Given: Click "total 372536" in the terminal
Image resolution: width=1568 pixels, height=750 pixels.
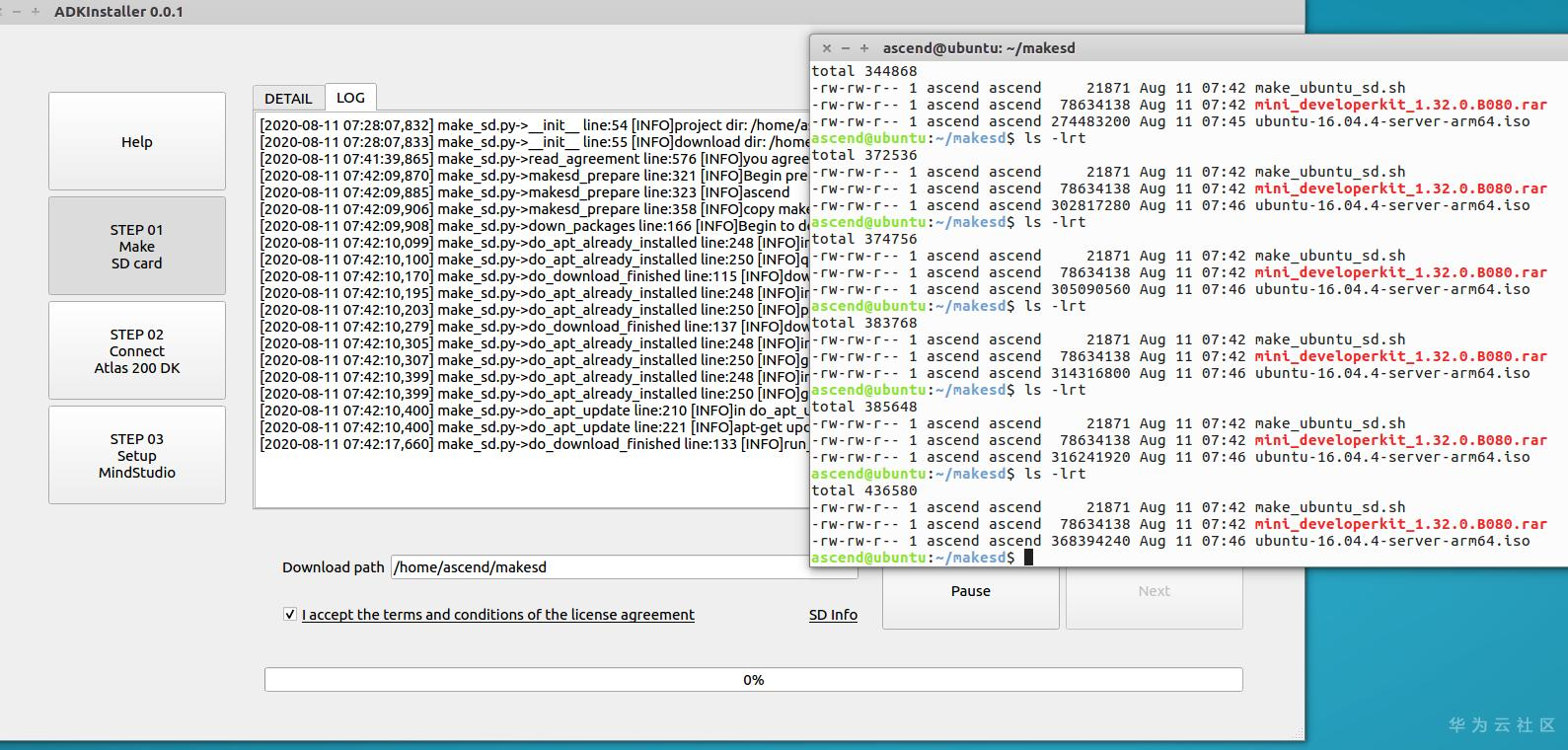Looking at the screenshot, I should coord(864,155).
